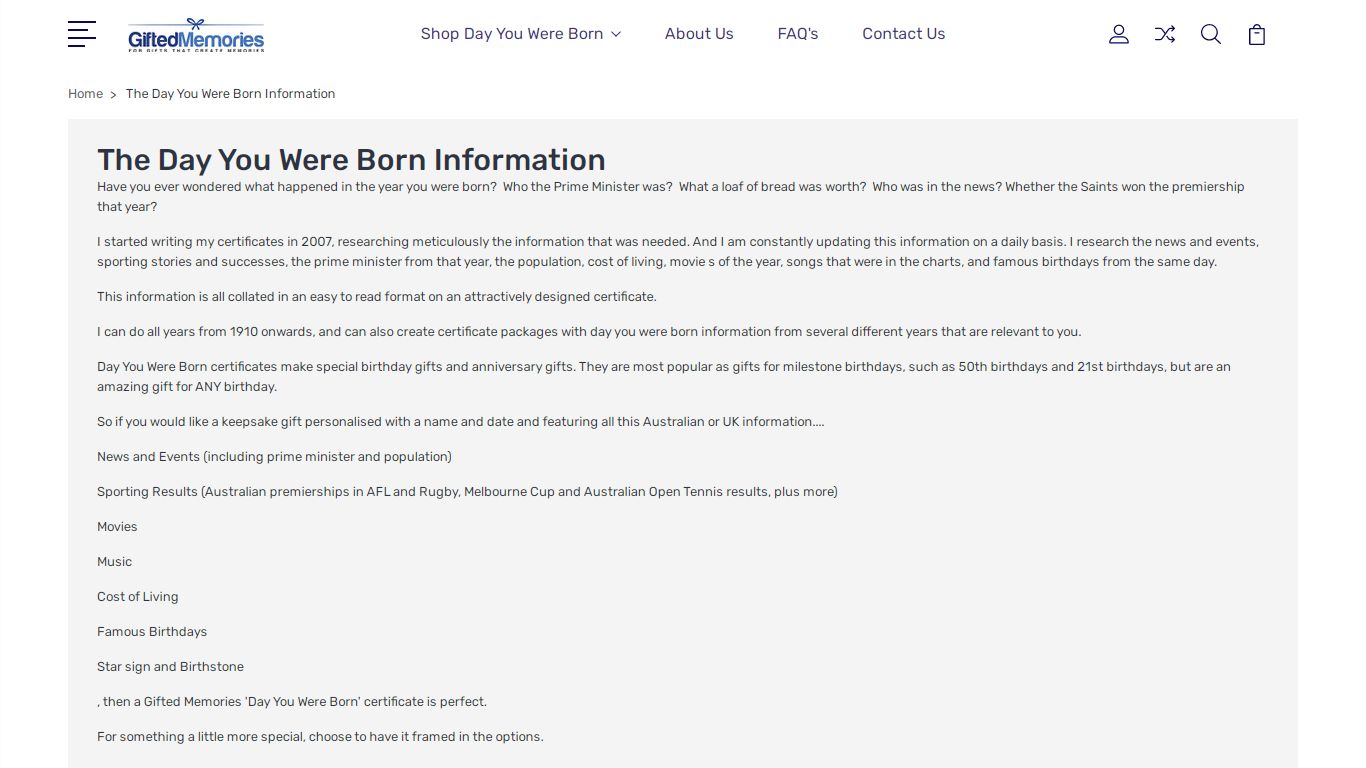Click paragraph starting 'I started writing my certificates'
The height and width of the screenshot is (768, 1366).
point(678,252)
